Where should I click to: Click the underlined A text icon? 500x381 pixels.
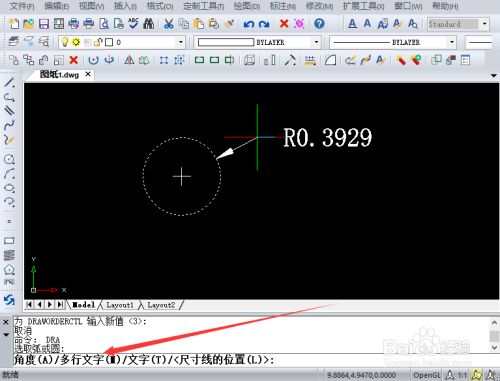pos(352,24)
